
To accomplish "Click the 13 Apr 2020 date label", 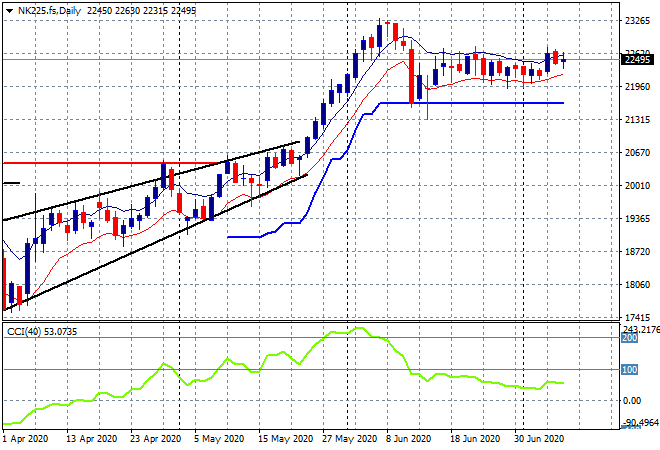I will [89, 438].
